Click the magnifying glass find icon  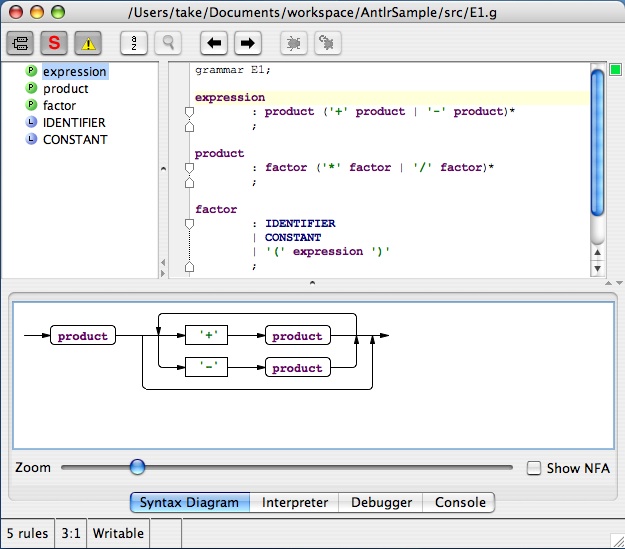168,43
